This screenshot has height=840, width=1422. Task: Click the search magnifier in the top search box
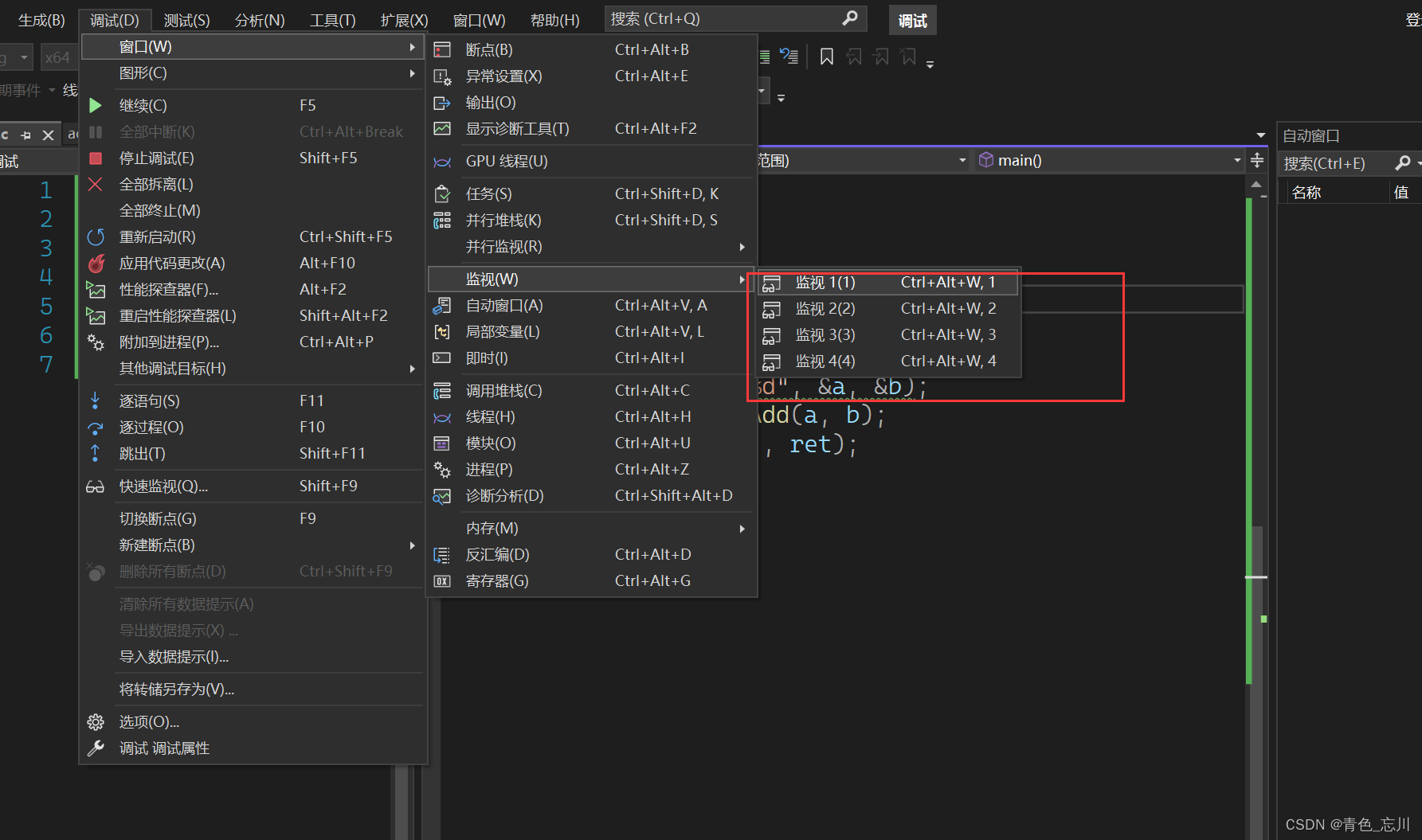tap(850, 18)
